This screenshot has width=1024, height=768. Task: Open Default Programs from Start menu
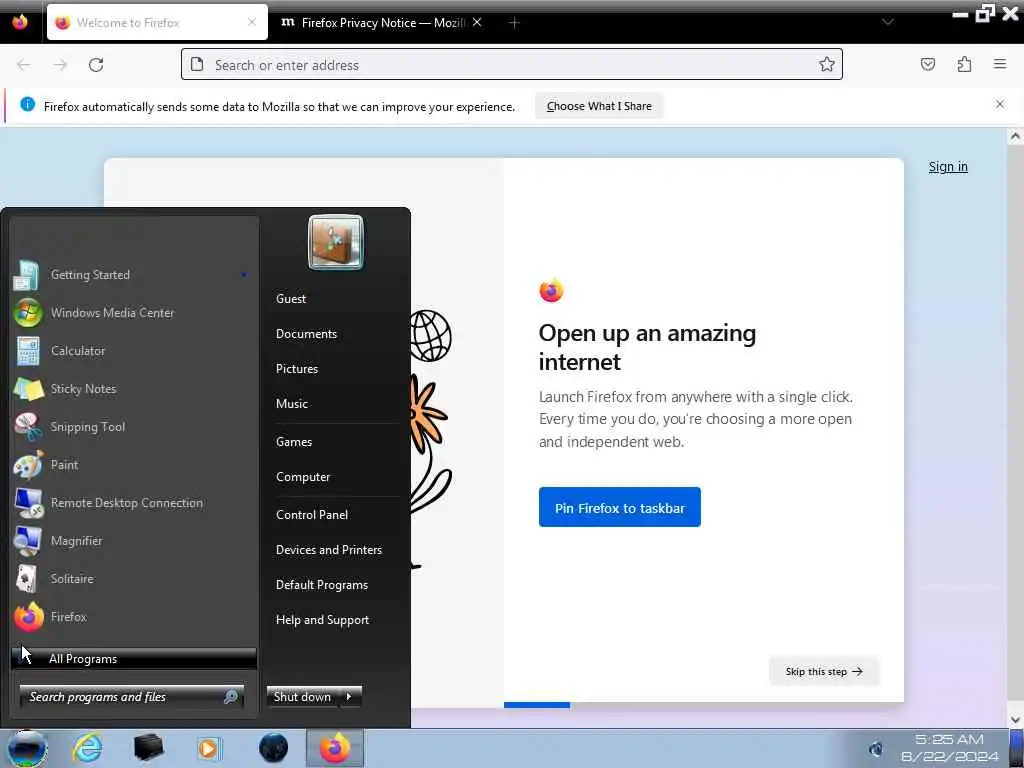pyautogui.click(x=321, y=584)
